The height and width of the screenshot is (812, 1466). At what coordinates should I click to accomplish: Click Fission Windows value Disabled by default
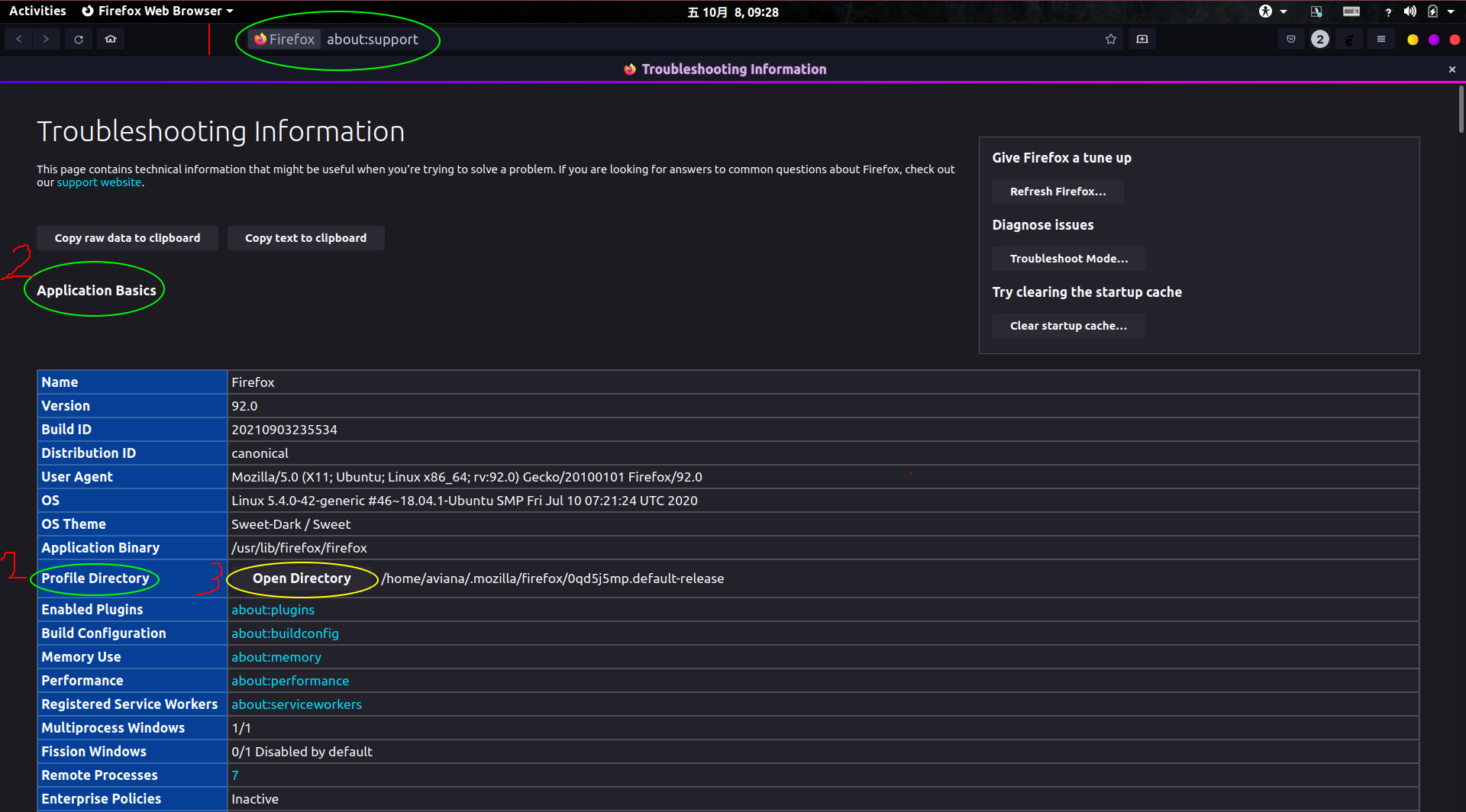click(302, 752)
